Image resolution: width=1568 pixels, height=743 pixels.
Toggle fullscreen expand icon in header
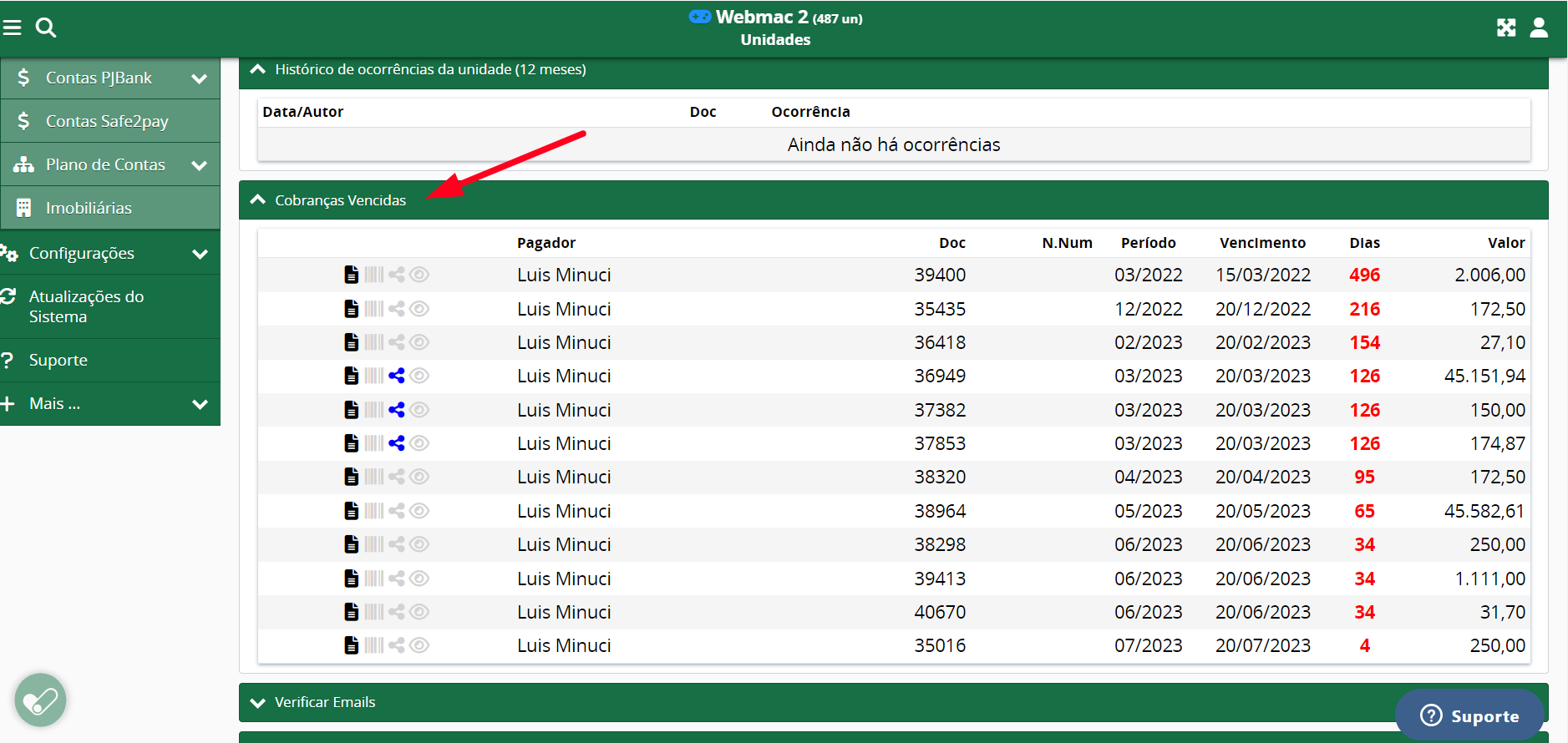pos(1506,28)
